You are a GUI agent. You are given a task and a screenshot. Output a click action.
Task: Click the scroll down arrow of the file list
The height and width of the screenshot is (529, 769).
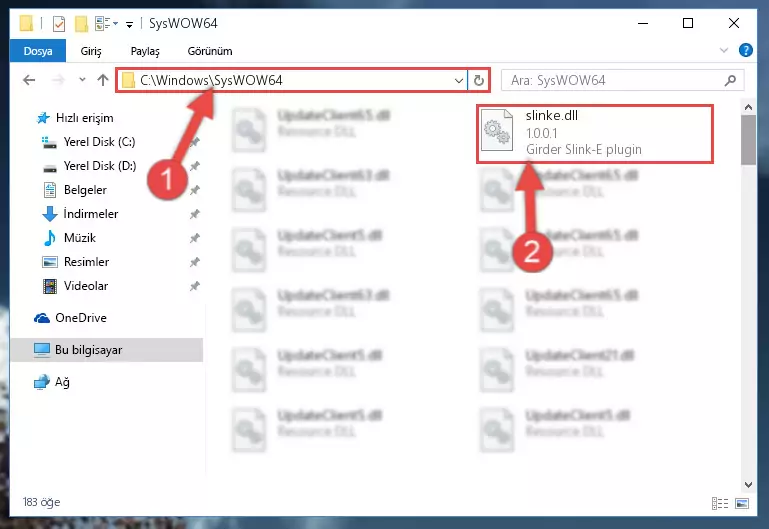click(748, 484)
